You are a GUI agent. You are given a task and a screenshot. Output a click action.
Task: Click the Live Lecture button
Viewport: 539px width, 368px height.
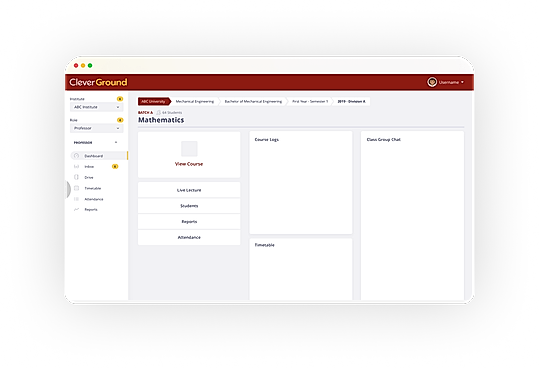(x=189, y=190)
